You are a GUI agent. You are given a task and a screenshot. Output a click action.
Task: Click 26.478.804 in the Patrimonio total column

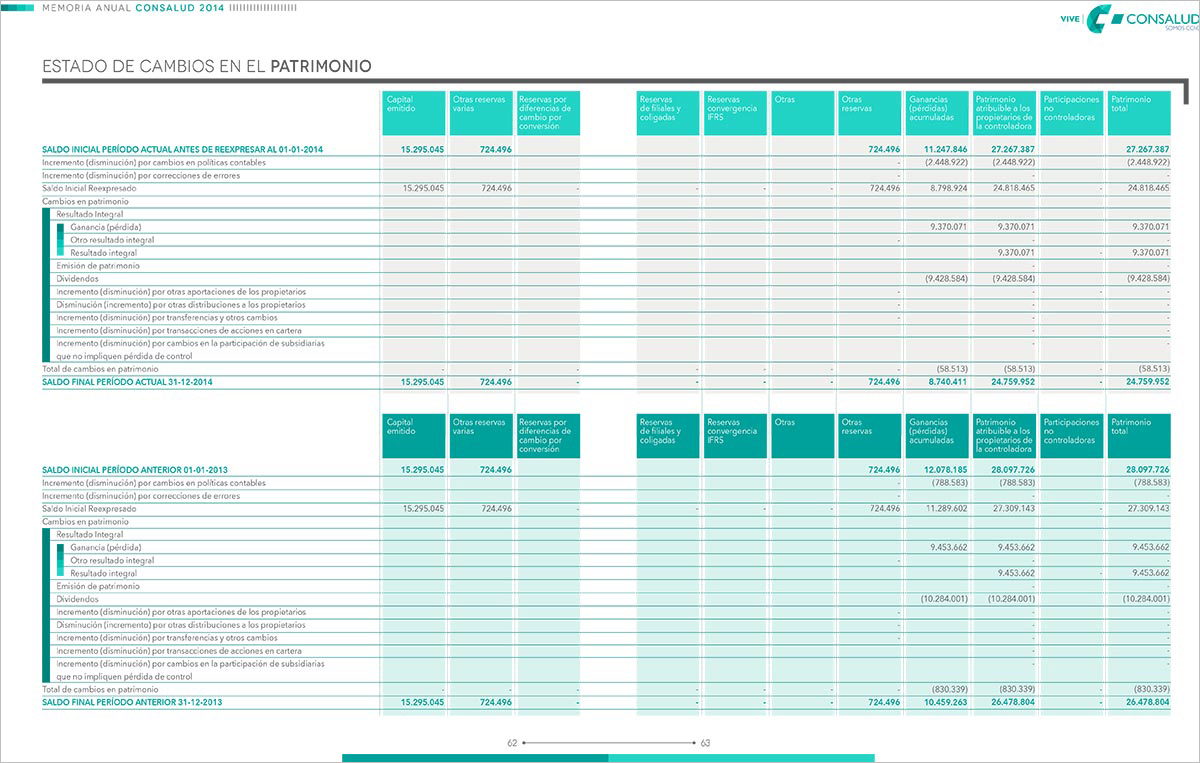pyautogui.click(x=1148, y=702)
